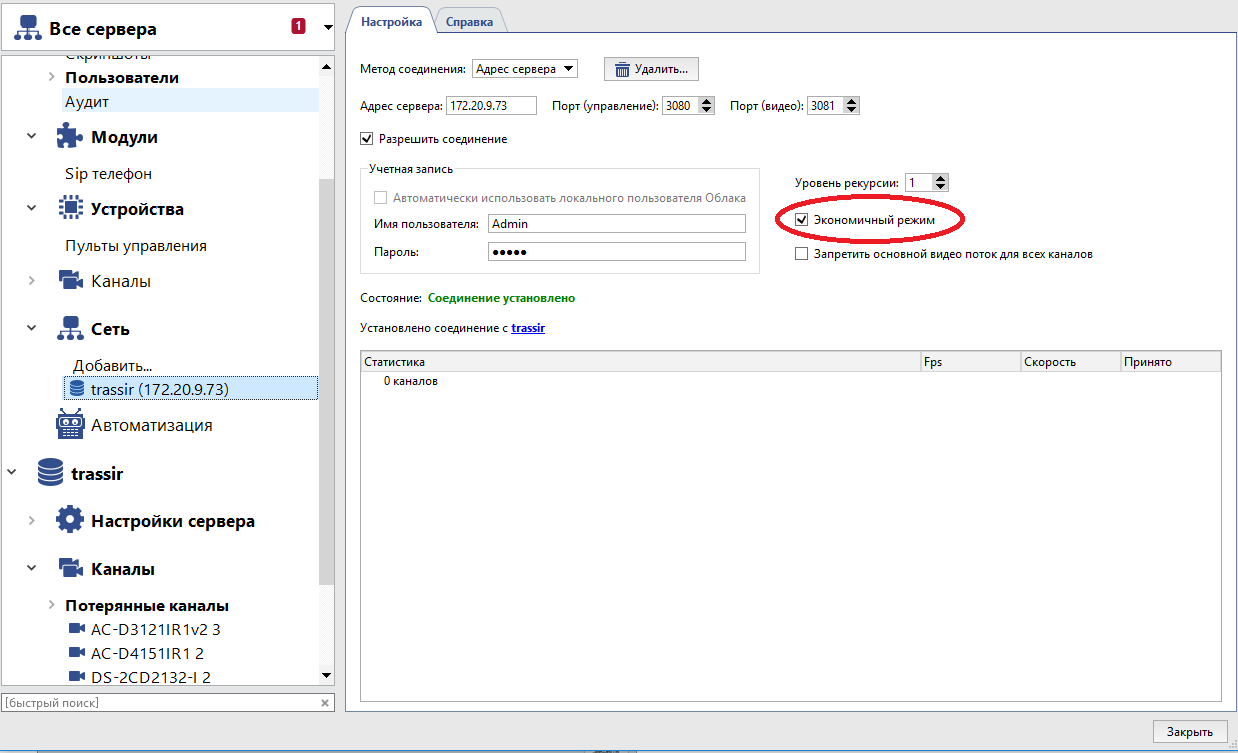
Task: Click the Скорость column header
Action: pyautogui.click(x=1071, y=362)
